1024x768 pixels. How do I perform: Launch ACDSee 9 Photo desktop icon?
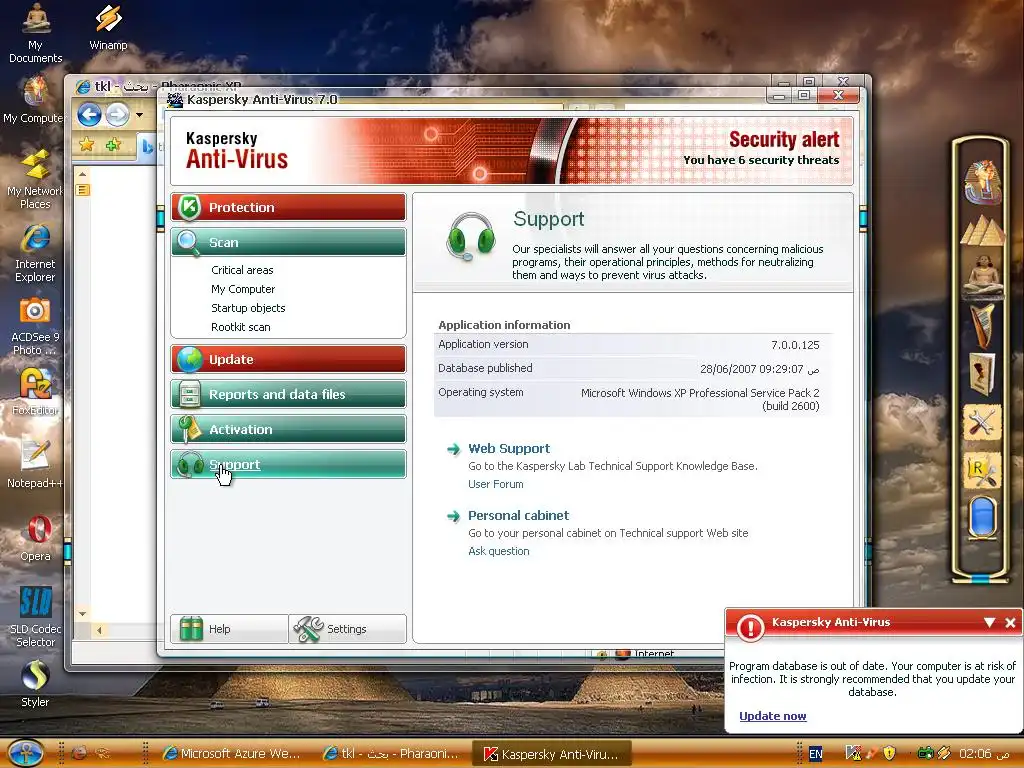(x=35, y=326)
